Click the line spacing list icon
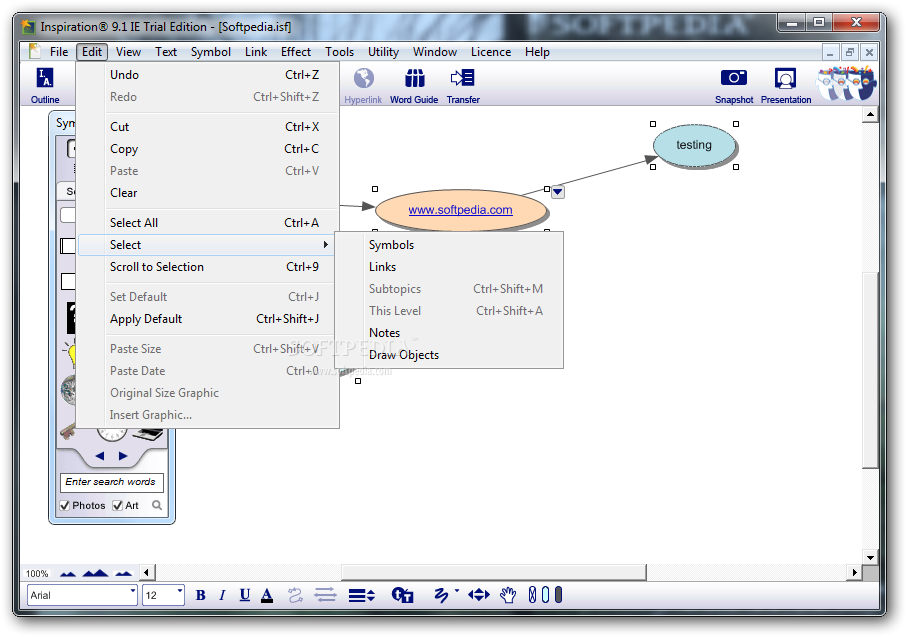This screenshot has width=907, height=637. click(362, 595)
